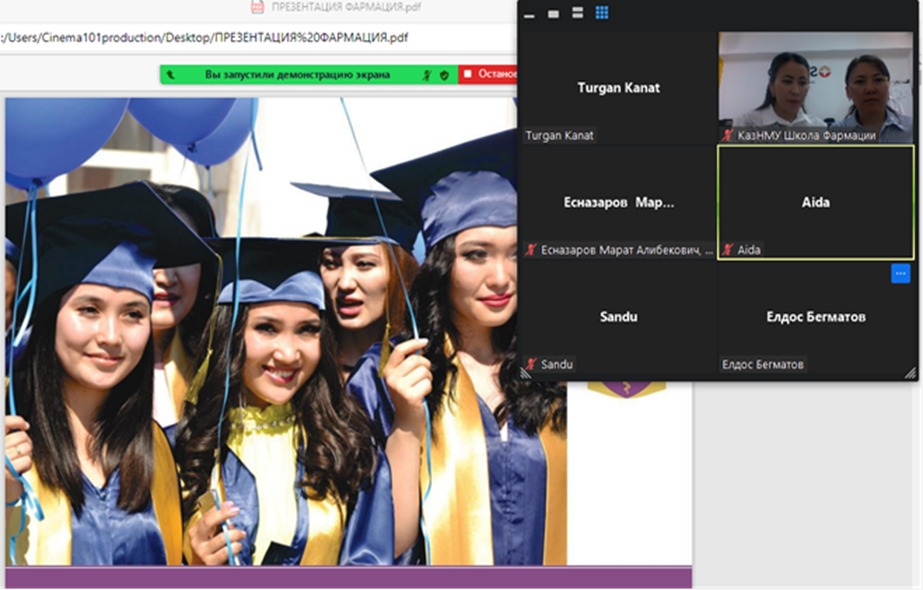Viewport: 923px width, 590px height.
Task: Click the phone icon in green sharing bar
Action: click(x=171, y=75)
